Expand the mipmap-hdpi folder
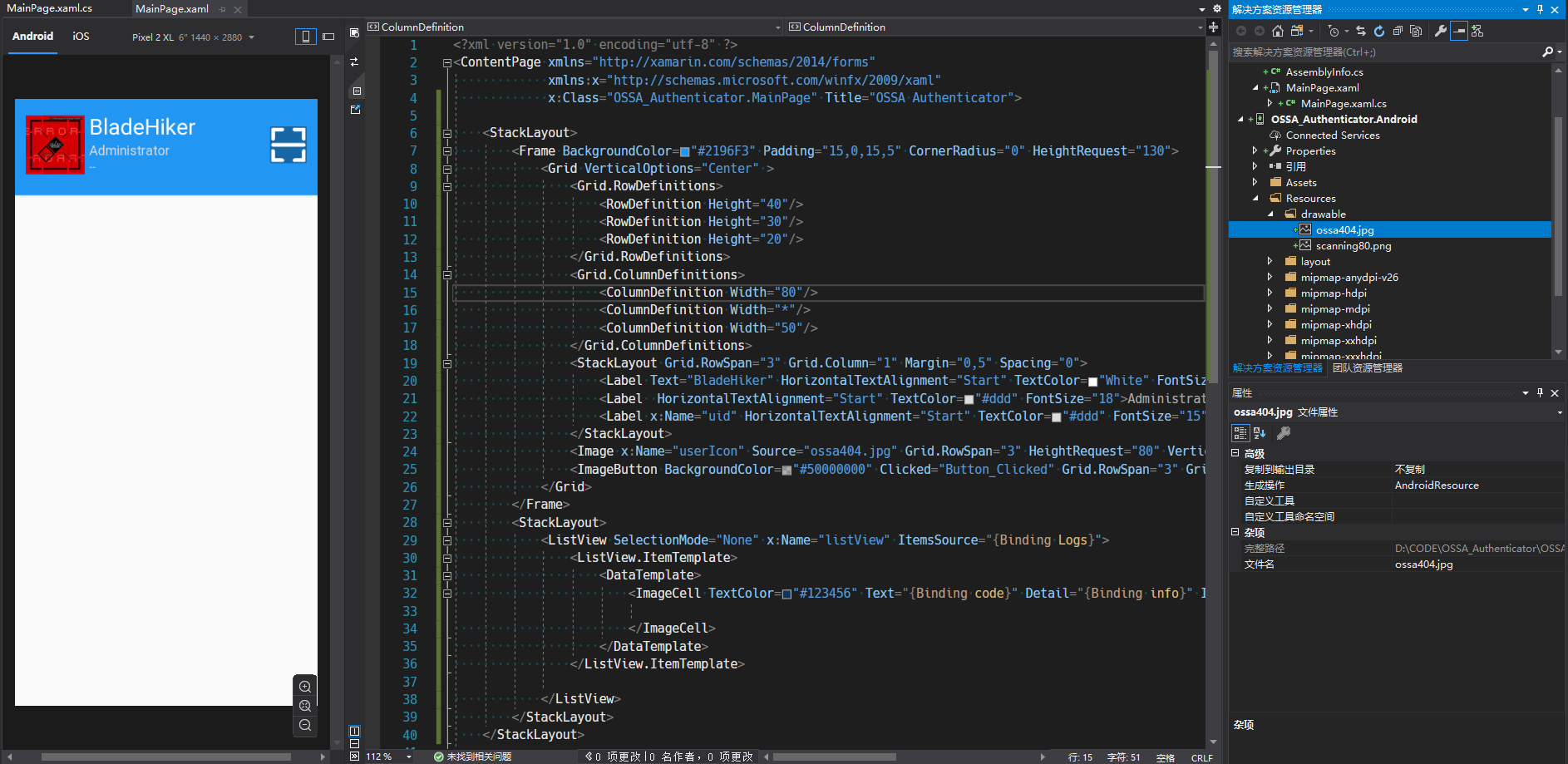1568x764 pixels. point(1270,293)
